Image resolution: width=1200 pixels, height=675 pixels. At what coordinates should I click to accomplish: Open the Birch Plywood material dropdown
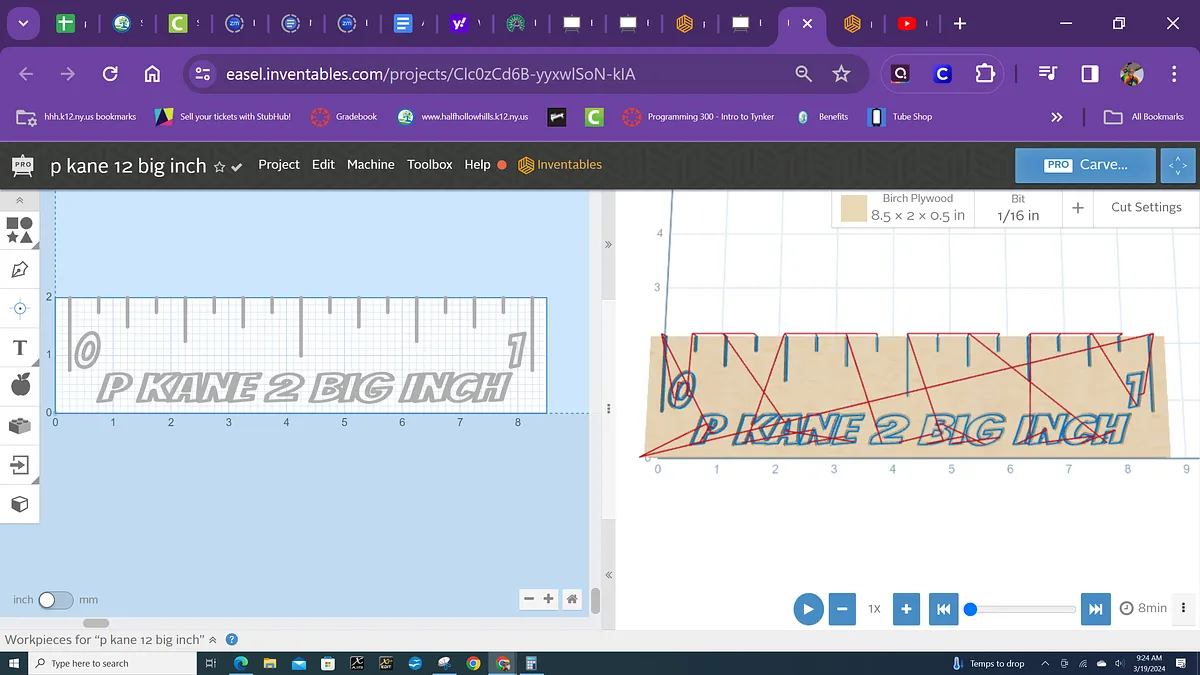click(x=904, y=208)
